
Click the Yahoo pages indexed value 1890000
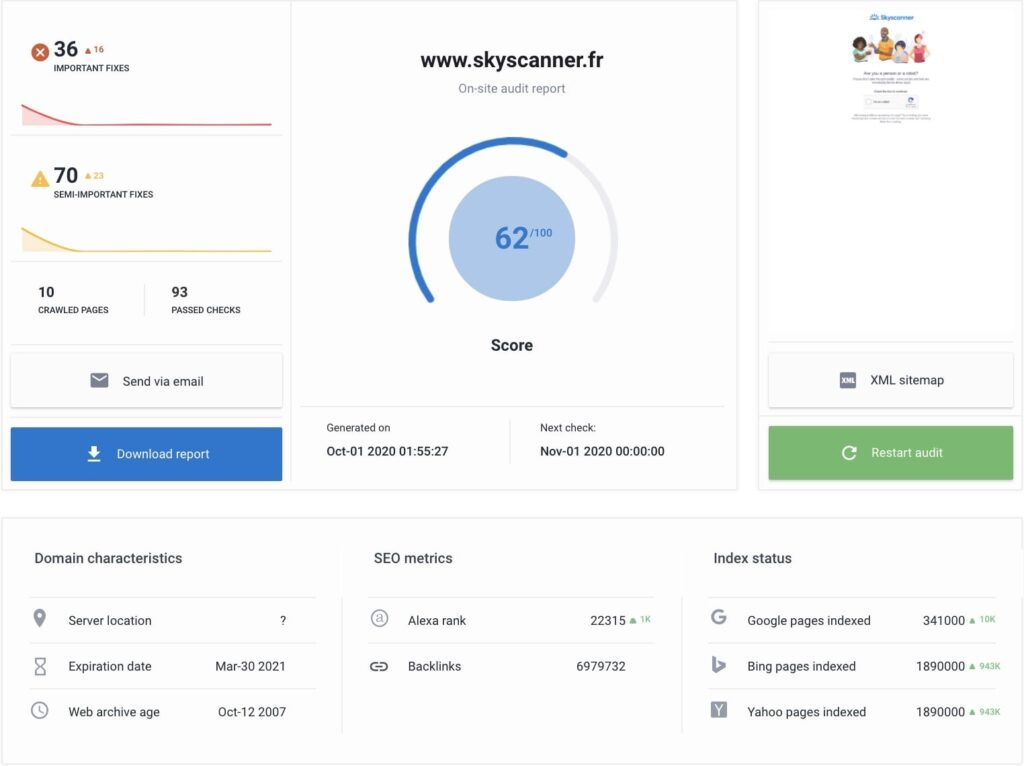point(940,712)
